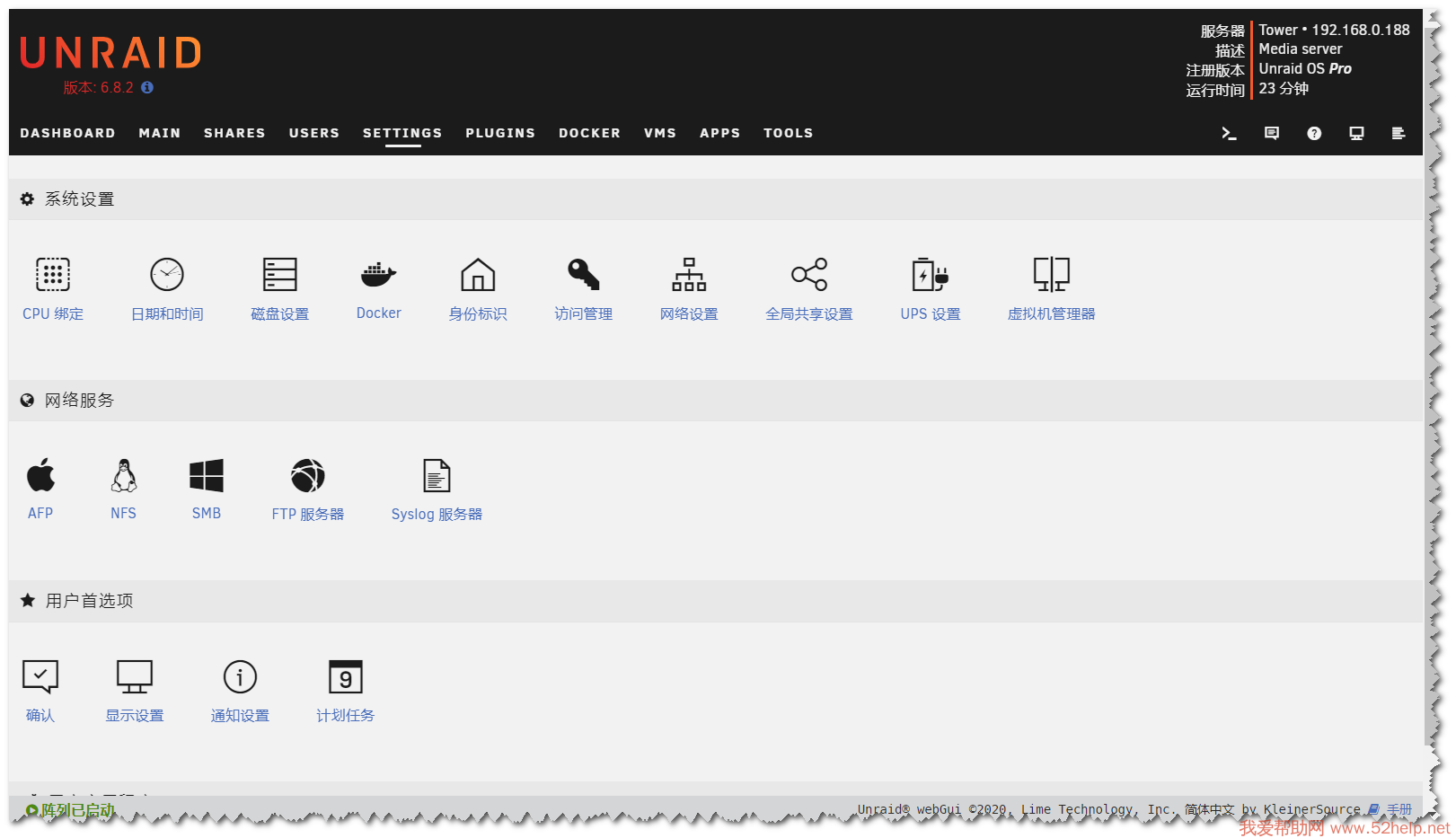Click the Unraid OS Pro registration text
Viewport: 1456px width, 838px height.
tap(1304, 68)
